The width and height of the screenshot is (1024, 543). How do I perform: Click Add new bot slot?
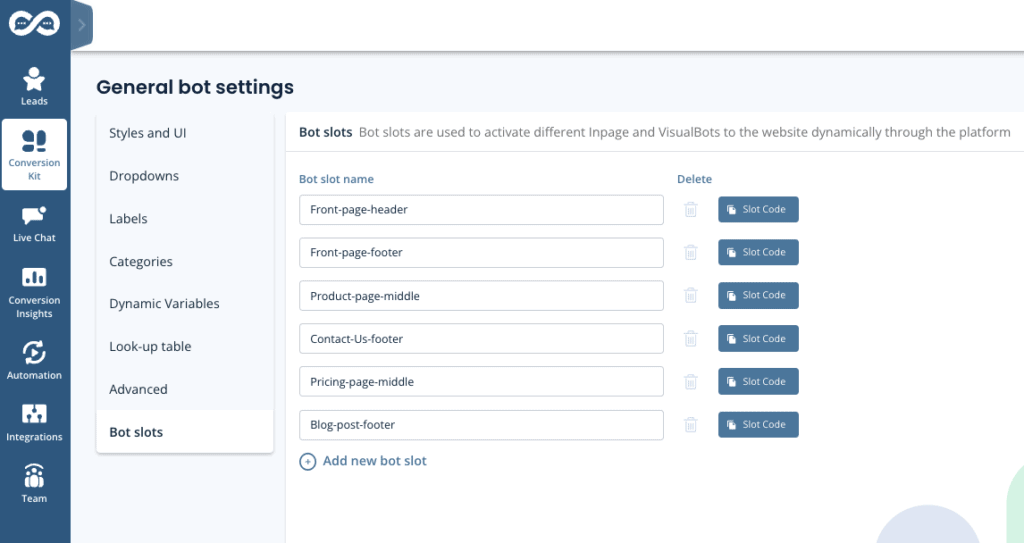(363, 461)
